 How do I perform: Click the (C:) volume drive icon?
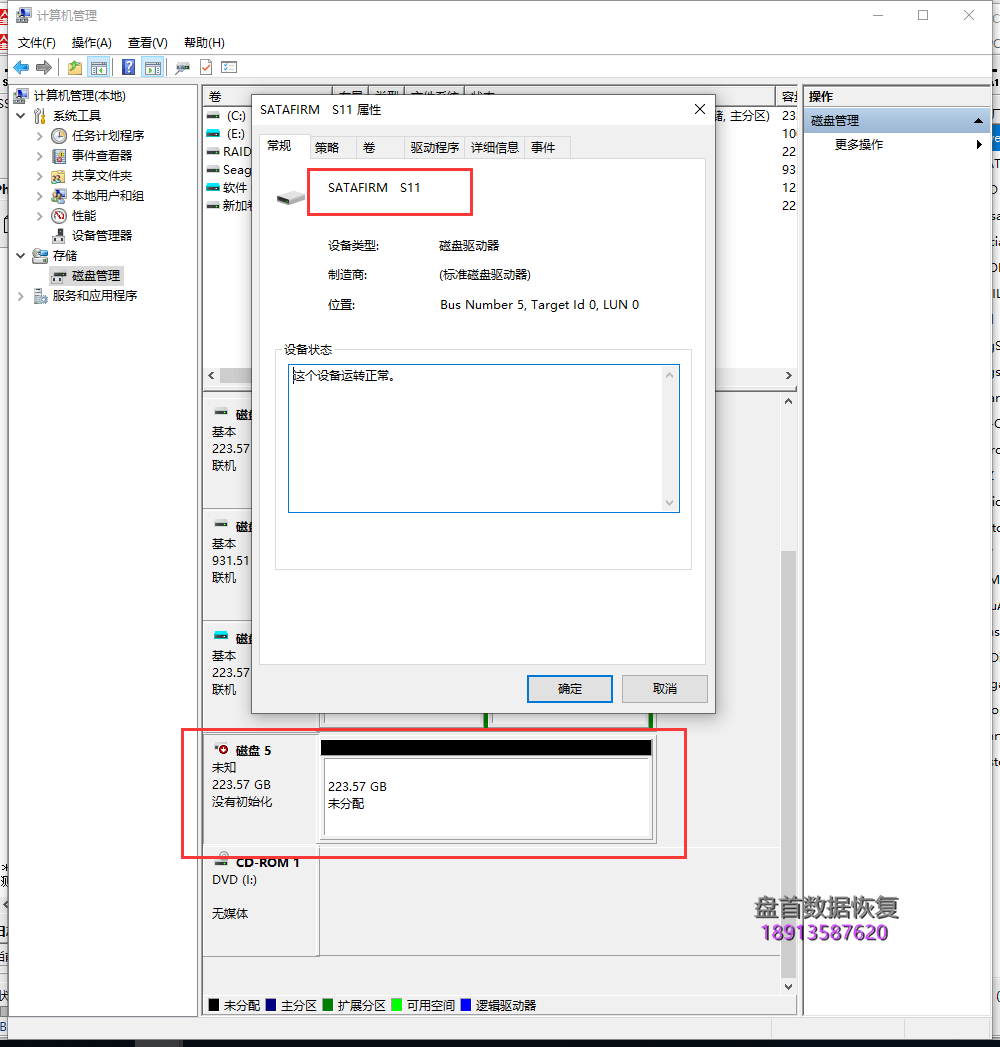(x=214, y=116)
